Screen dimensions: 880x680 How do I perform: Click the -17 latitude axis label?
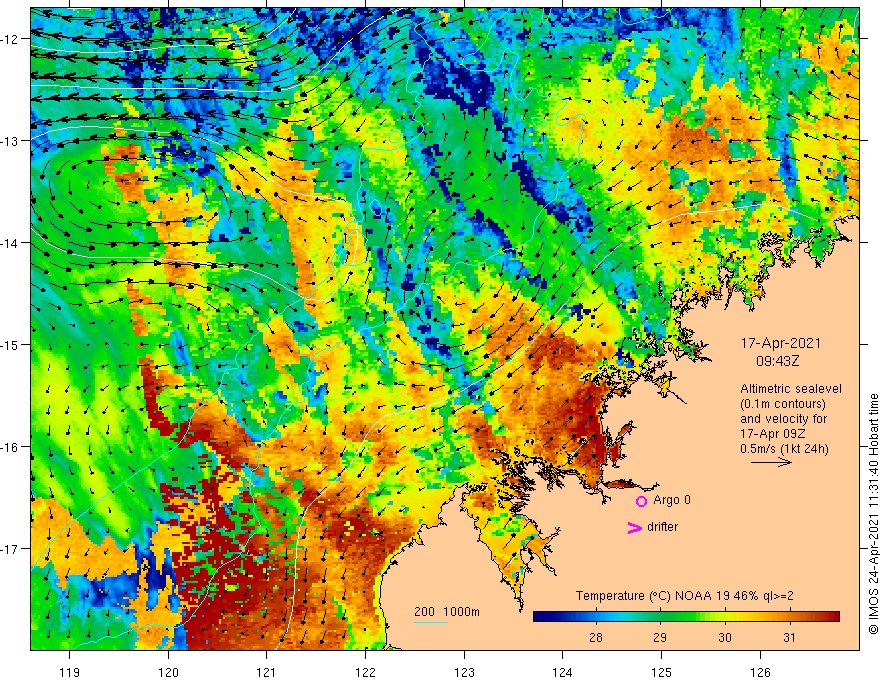(x=11, y=549)
